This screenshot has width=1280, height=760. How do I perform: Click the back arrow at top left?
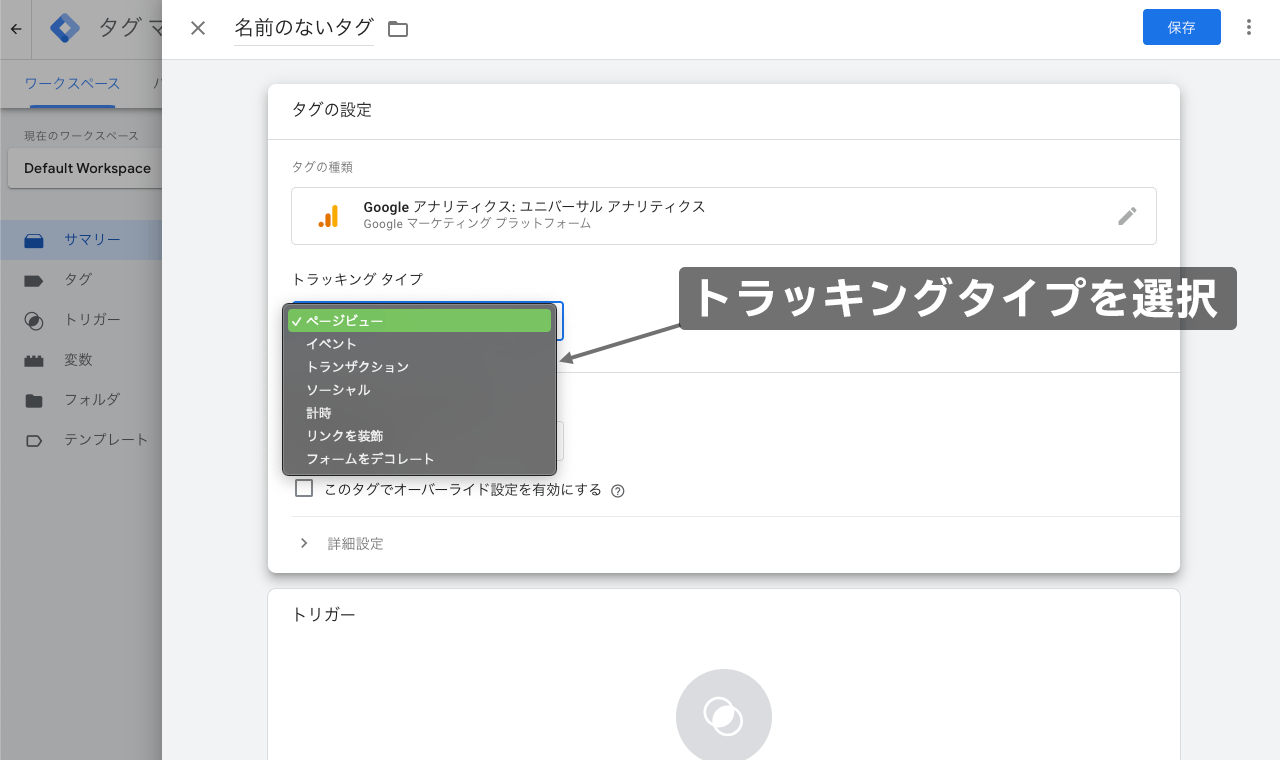pyautogui.click(x=15, y=28)
